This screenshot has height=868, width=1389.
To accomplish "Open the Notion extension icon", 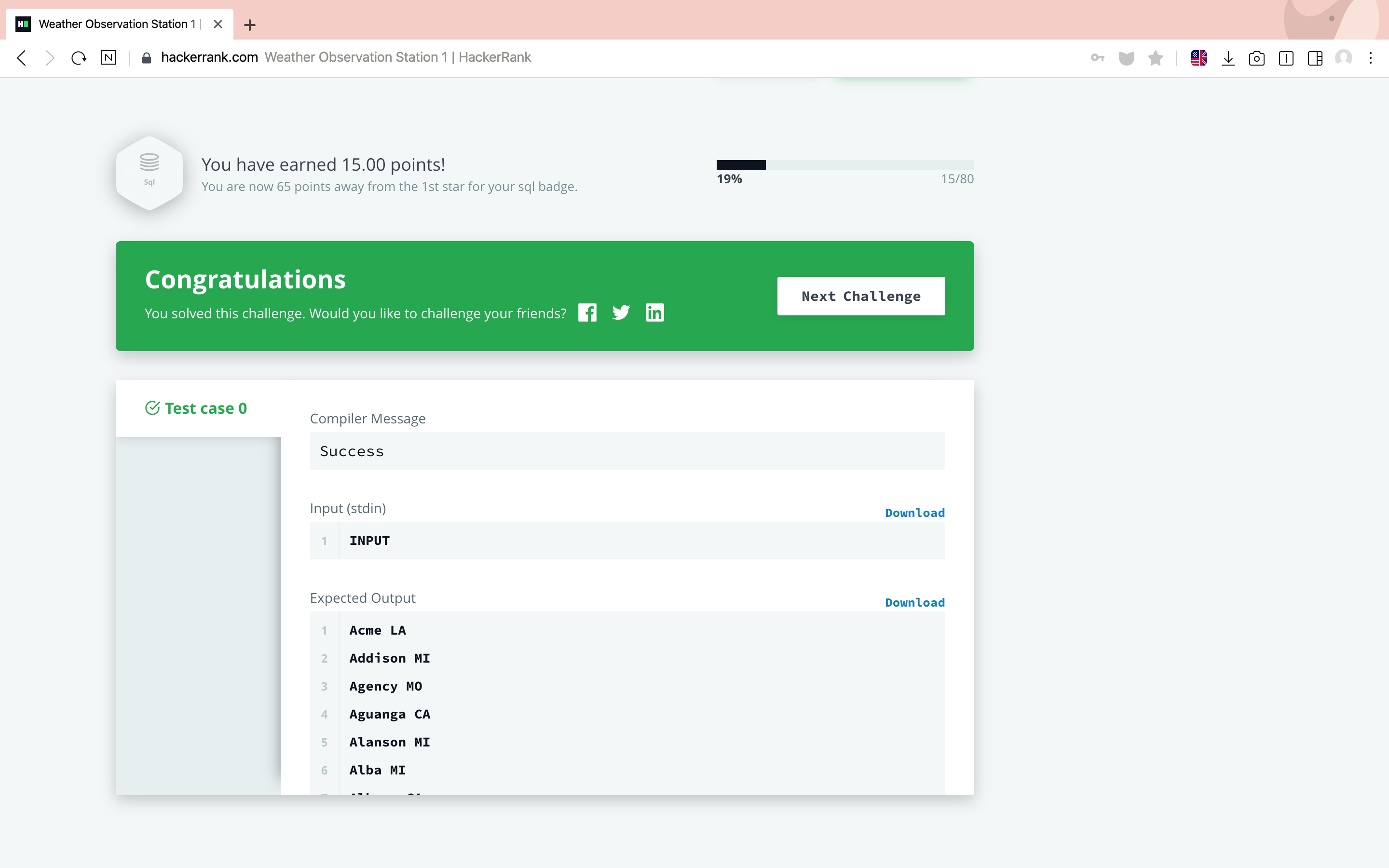I will [x=109, y=57].
